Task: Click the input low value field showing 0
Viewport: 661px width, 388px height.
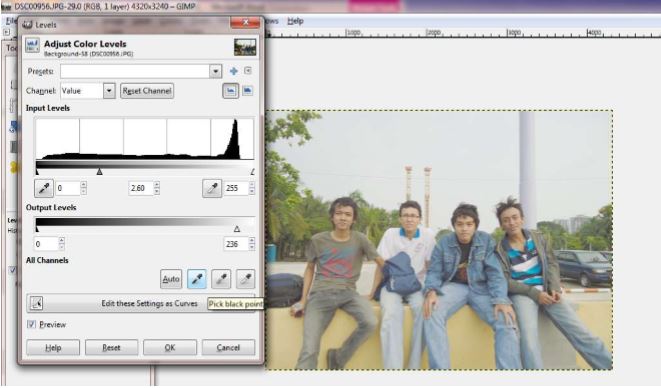Action: (67, 188)
